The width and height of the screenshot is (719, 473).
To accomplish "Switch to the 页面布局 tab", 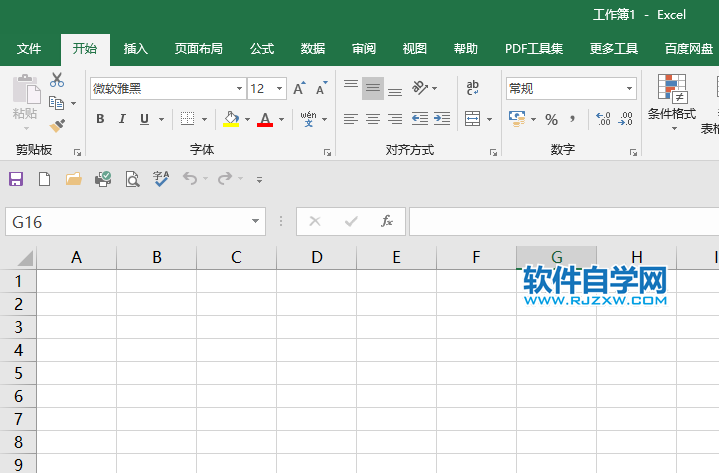I will [x=199, y=49].
